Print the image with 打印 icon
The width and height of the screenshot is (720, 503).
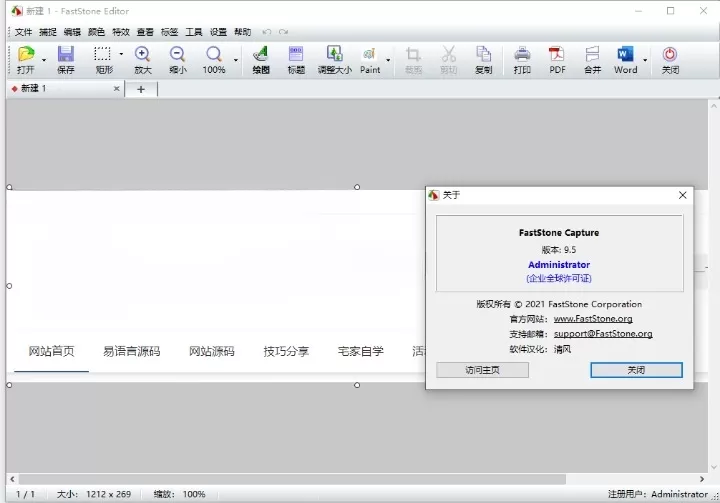point(522,60)
